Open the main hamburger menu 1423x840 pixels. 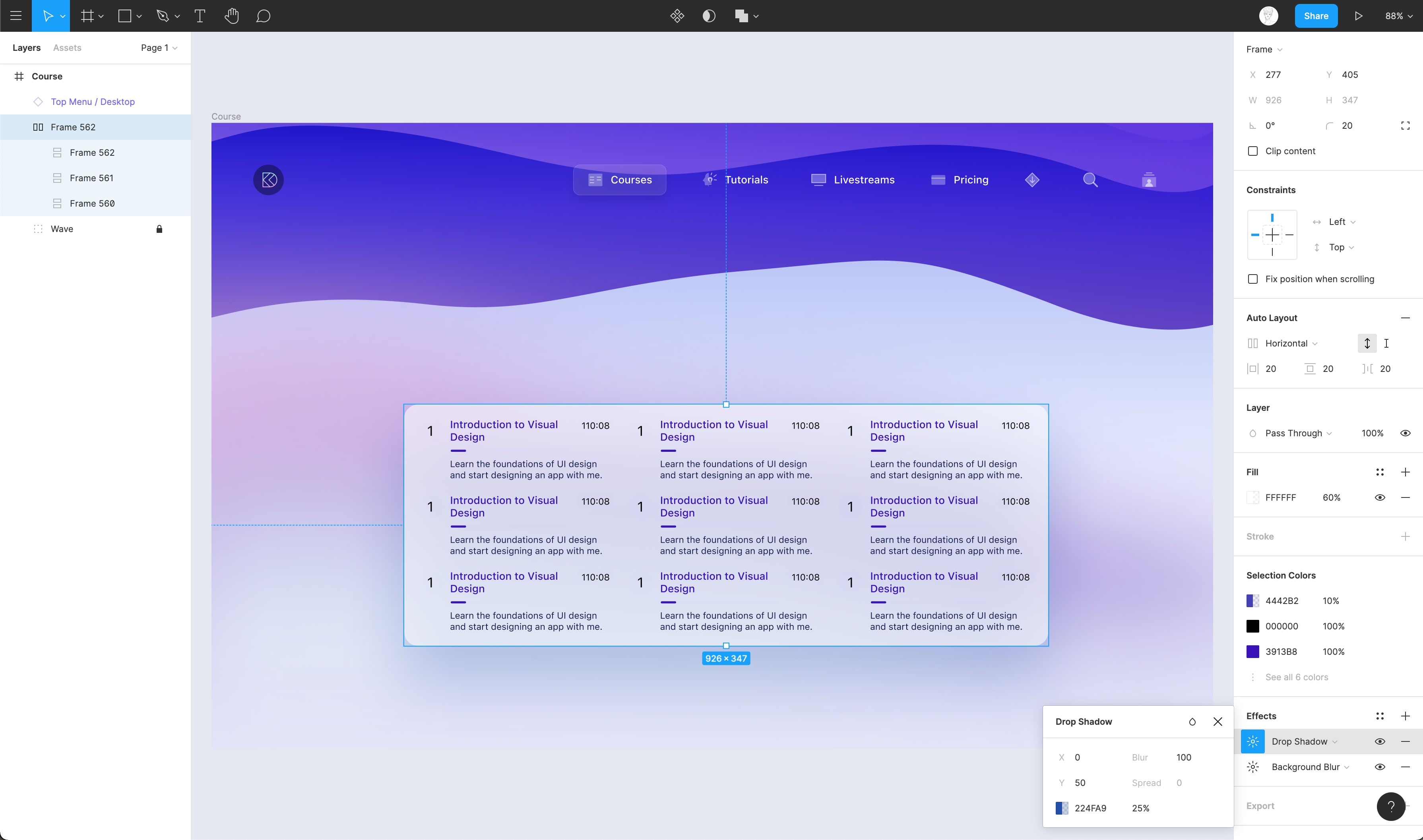point(16,16)
